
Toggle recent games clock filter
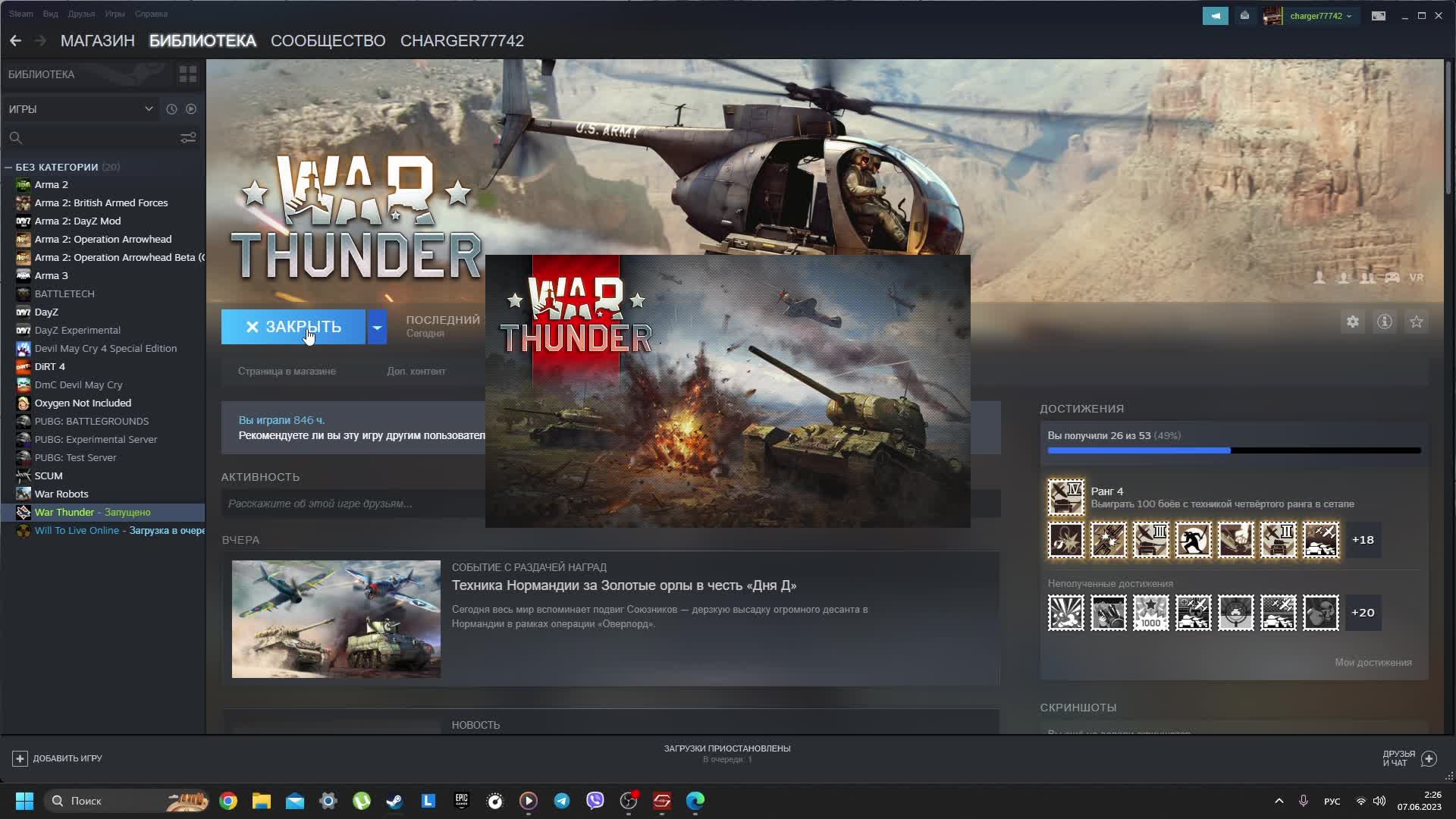(x=171, y=109)
